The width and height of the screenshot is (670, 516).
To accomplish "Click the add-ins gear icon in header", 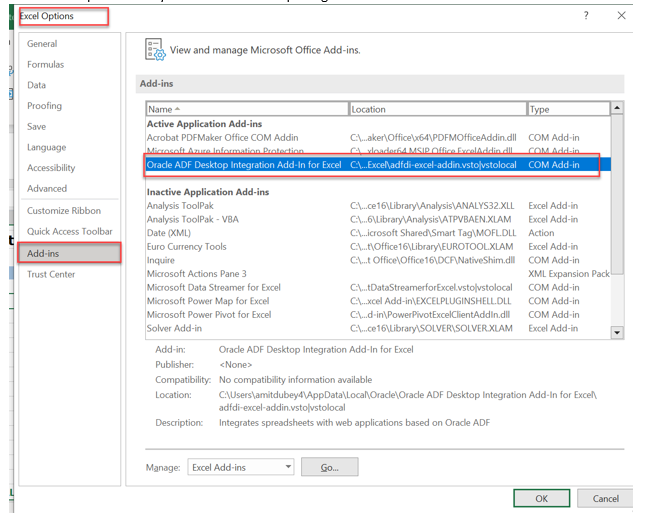I will pos(155,50).
